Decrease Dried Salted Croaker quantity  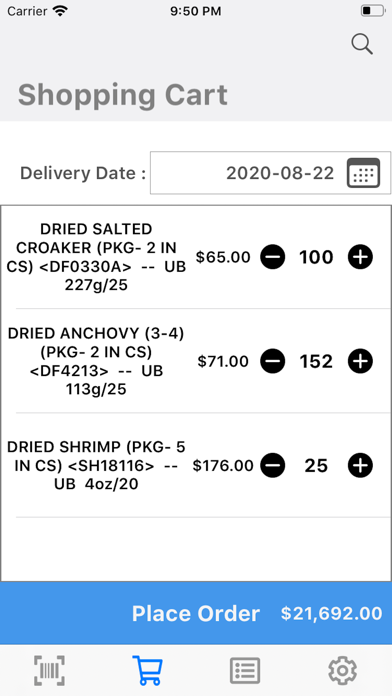click(x=273, y=257)
